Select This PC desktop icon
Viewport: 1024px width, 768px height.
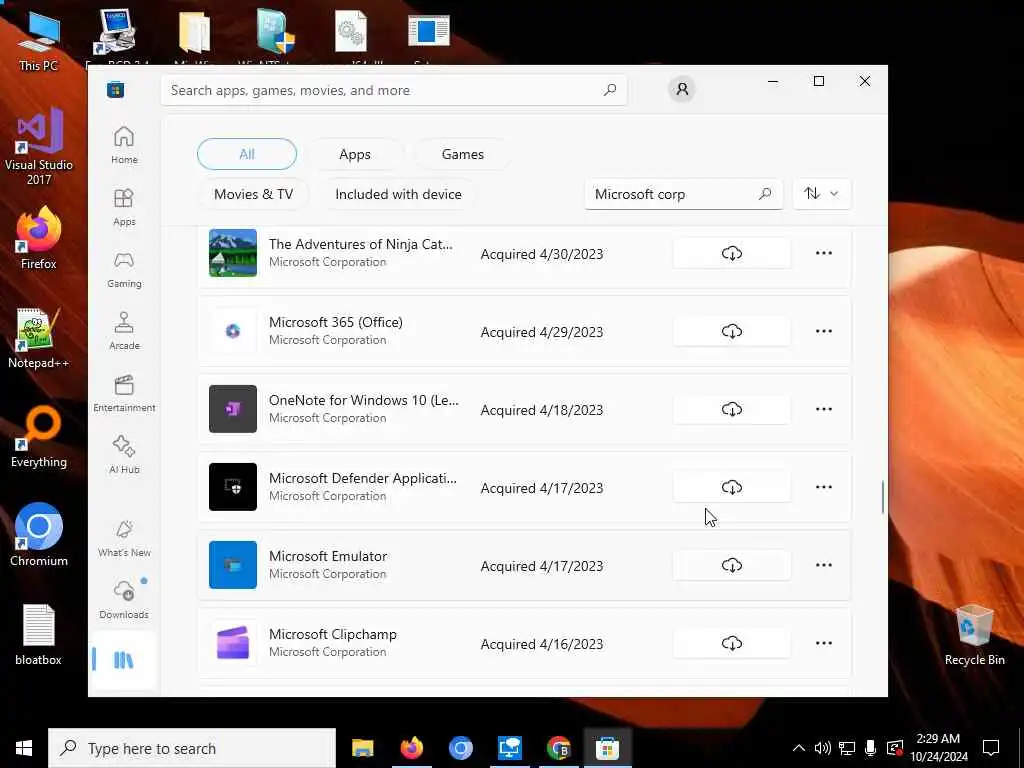[x=39, y=40]
